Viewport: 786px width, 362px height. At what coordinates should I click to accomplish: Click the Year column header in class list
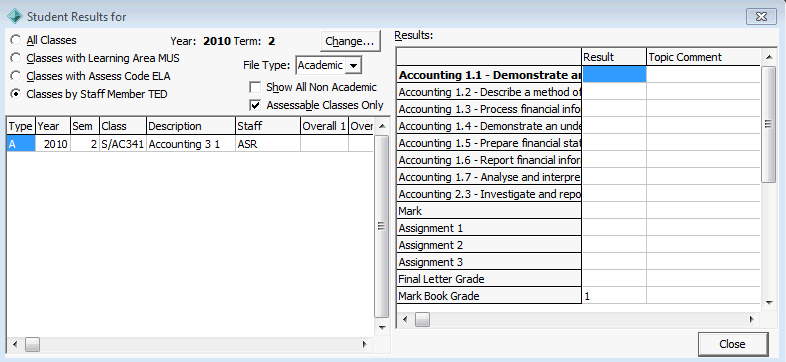[x=53, y=126]
